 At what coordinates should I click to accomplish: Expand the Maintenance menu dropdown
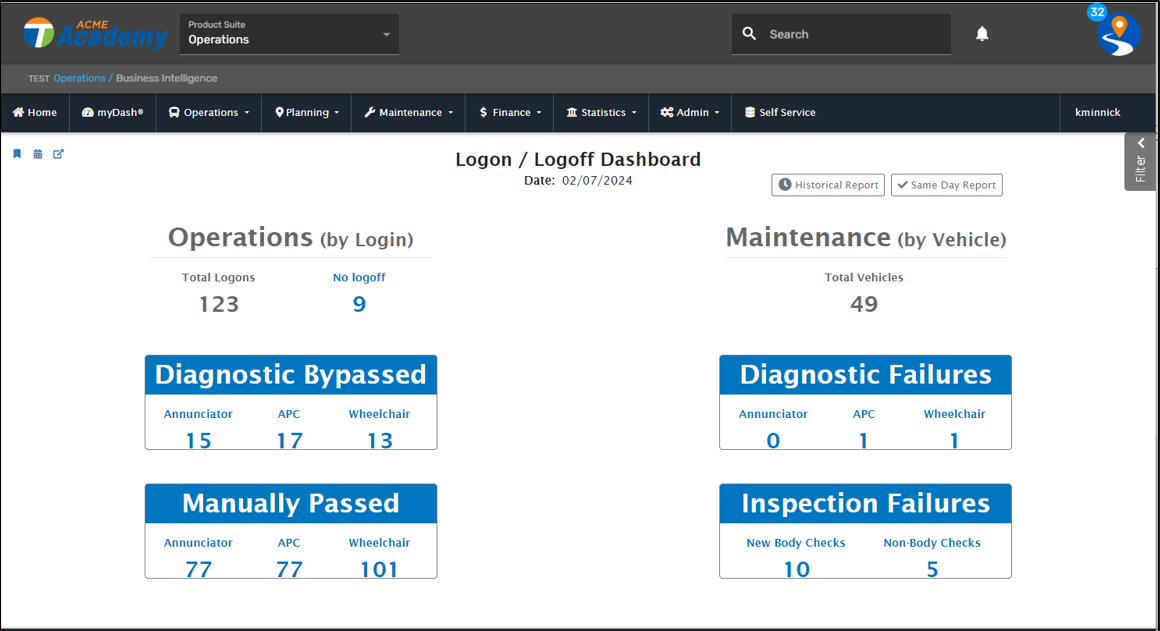click(x=408, y=113)
